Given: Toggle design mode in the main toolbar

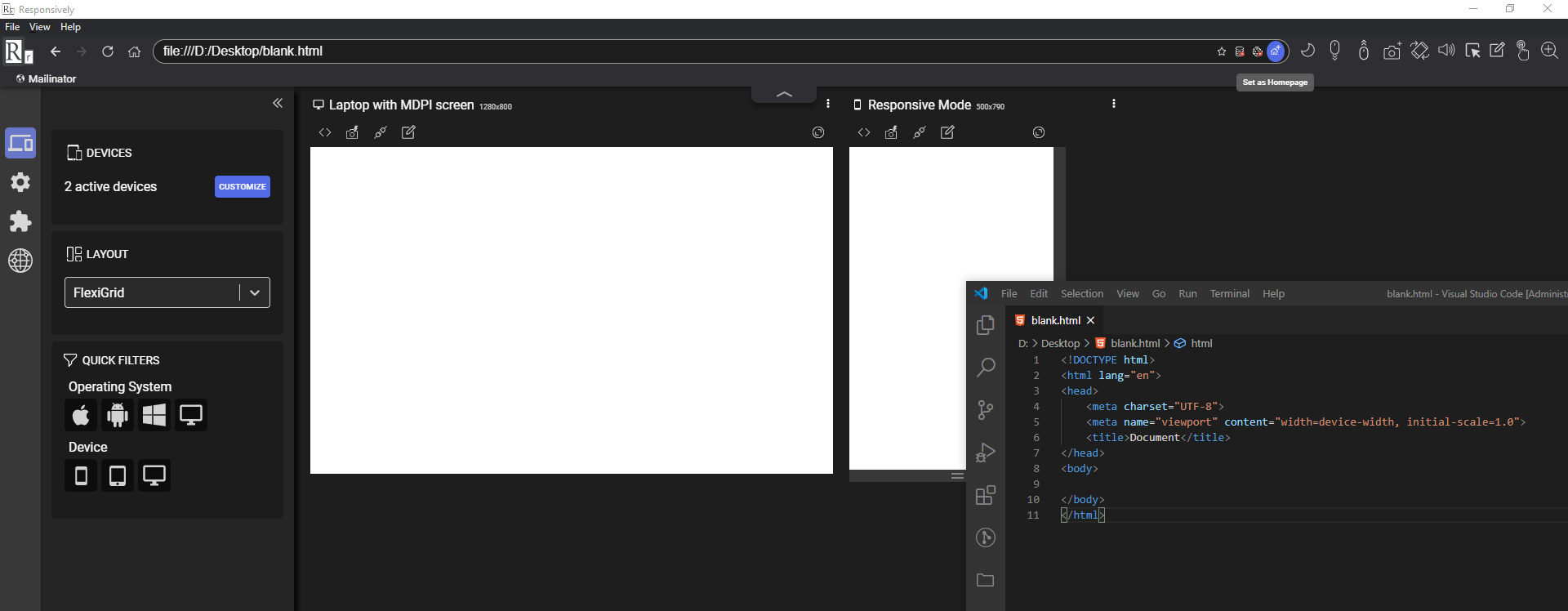Looking at the screenshot, I should [x=1497, y=51].
